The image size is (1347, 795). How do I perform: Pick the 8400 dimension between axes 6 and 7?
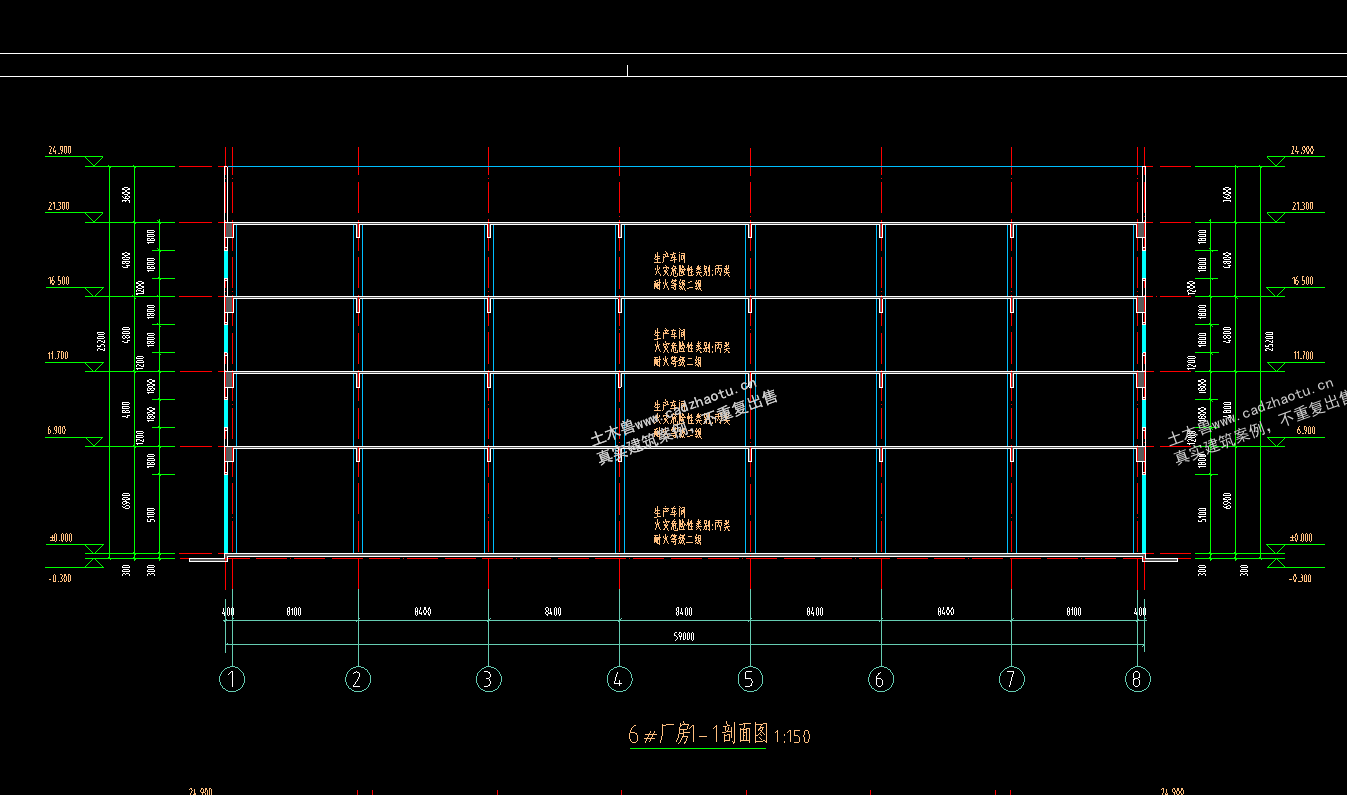[945, 610]
